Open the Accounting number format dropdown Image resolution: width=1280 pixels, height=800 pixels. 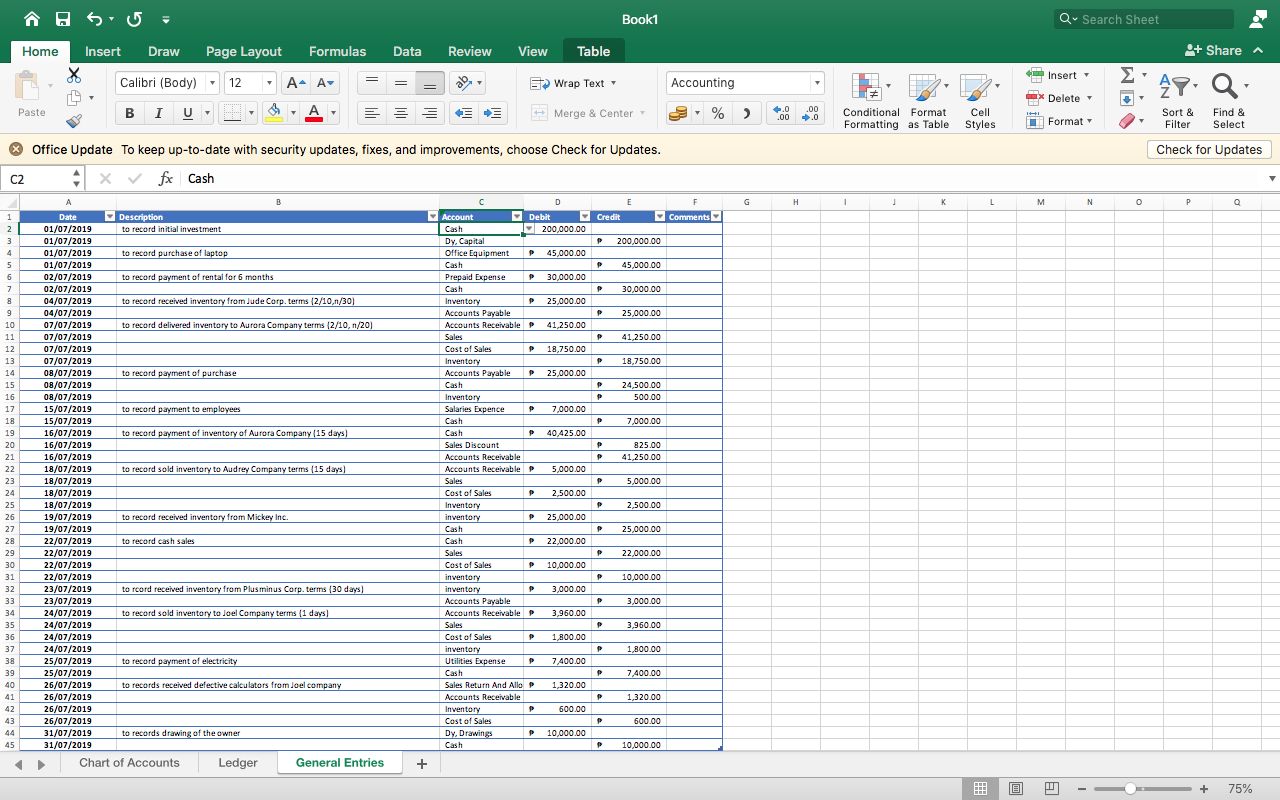pyautogui.click(x=817, y=83)
